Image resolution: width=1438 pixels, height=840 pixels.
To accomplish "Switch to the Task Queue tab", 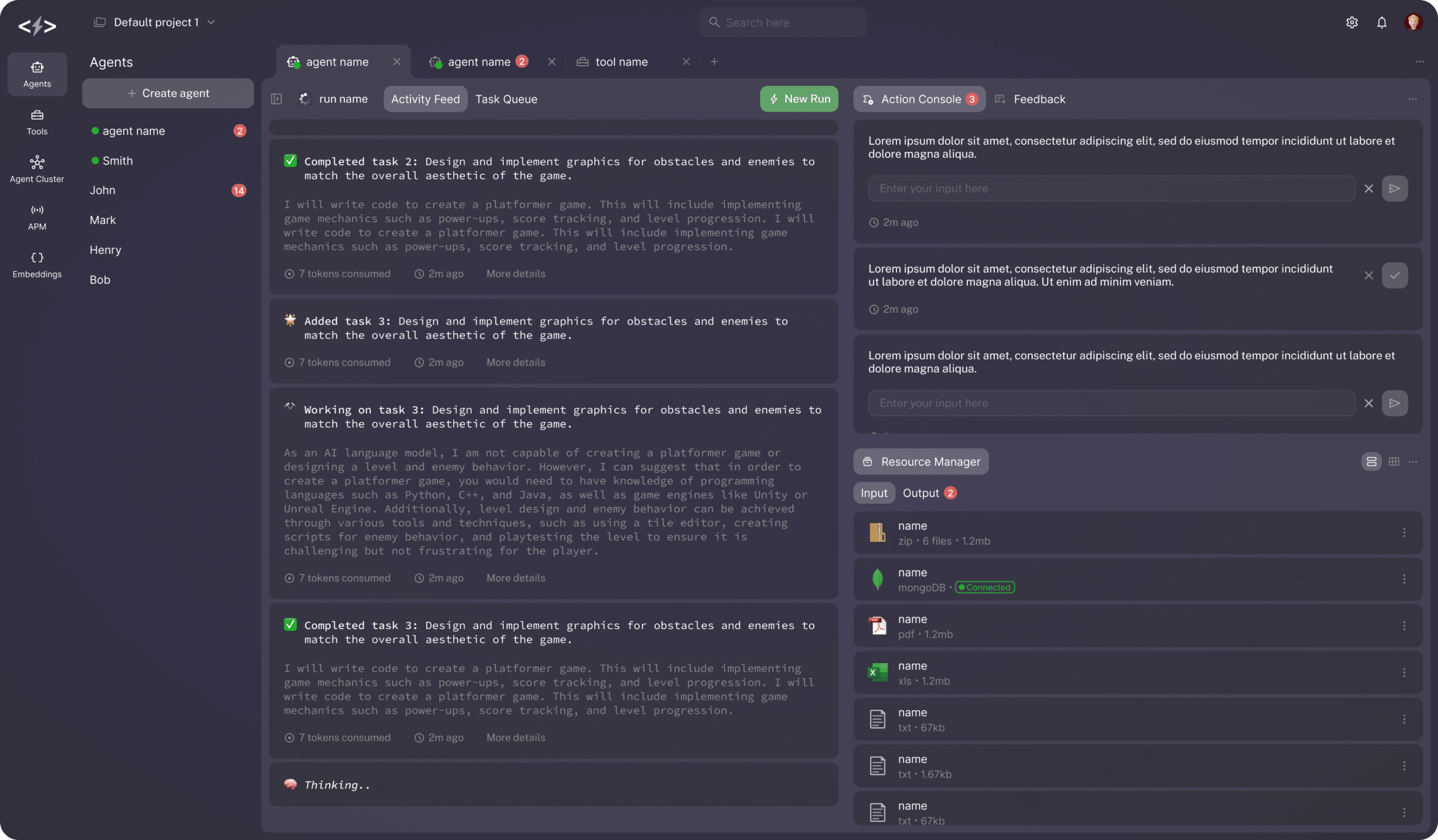I will (x=506, y=99).
